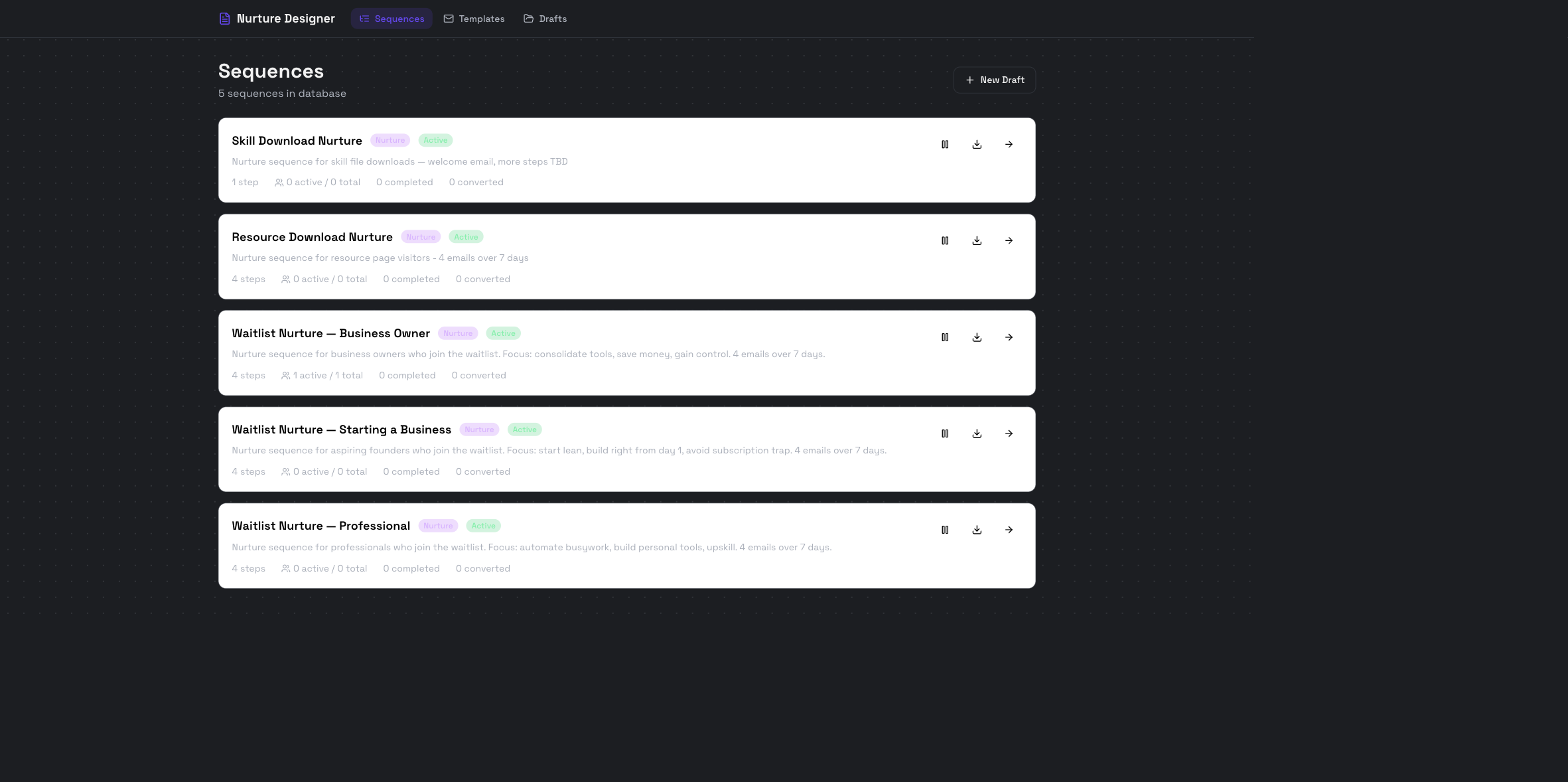Open the Skill Download Nurture sequence title

(x=297, y=141)
